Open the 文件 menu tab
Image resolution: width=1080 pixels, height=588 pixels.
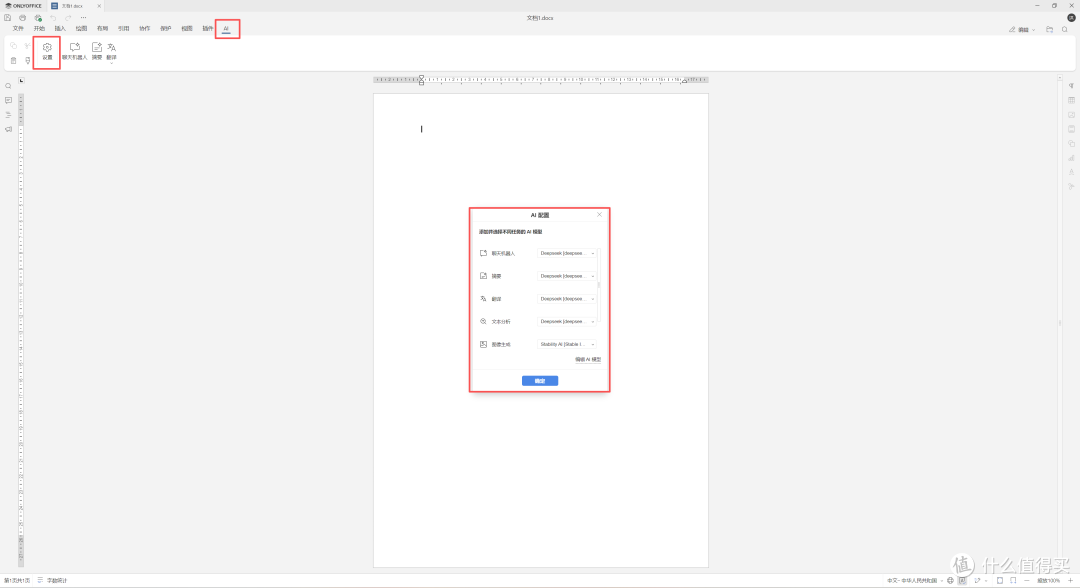click(18, 28)
